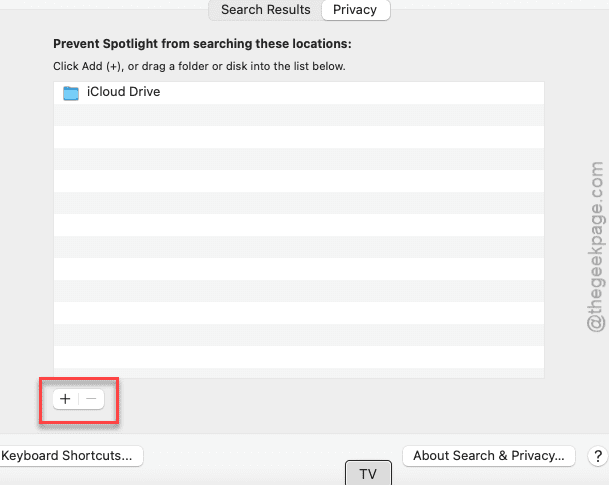Image resolution: width=609 pixels, height=485 pixels.
Task: Open Keyboard Shortcuts settings
Action: click(68, 456)
